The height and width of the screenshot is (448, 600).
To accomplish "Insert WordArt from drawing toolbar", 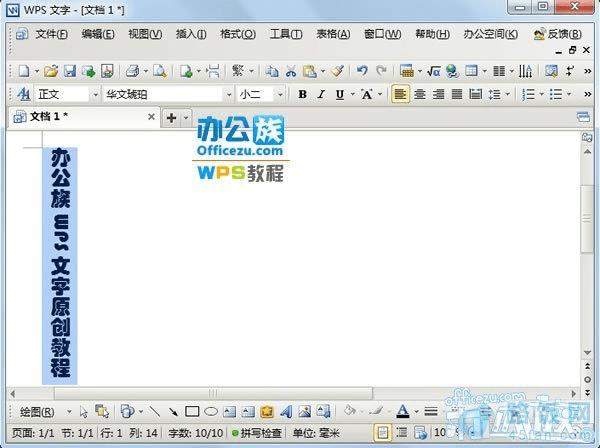I will pyautogui.click(x=286, y=412).
